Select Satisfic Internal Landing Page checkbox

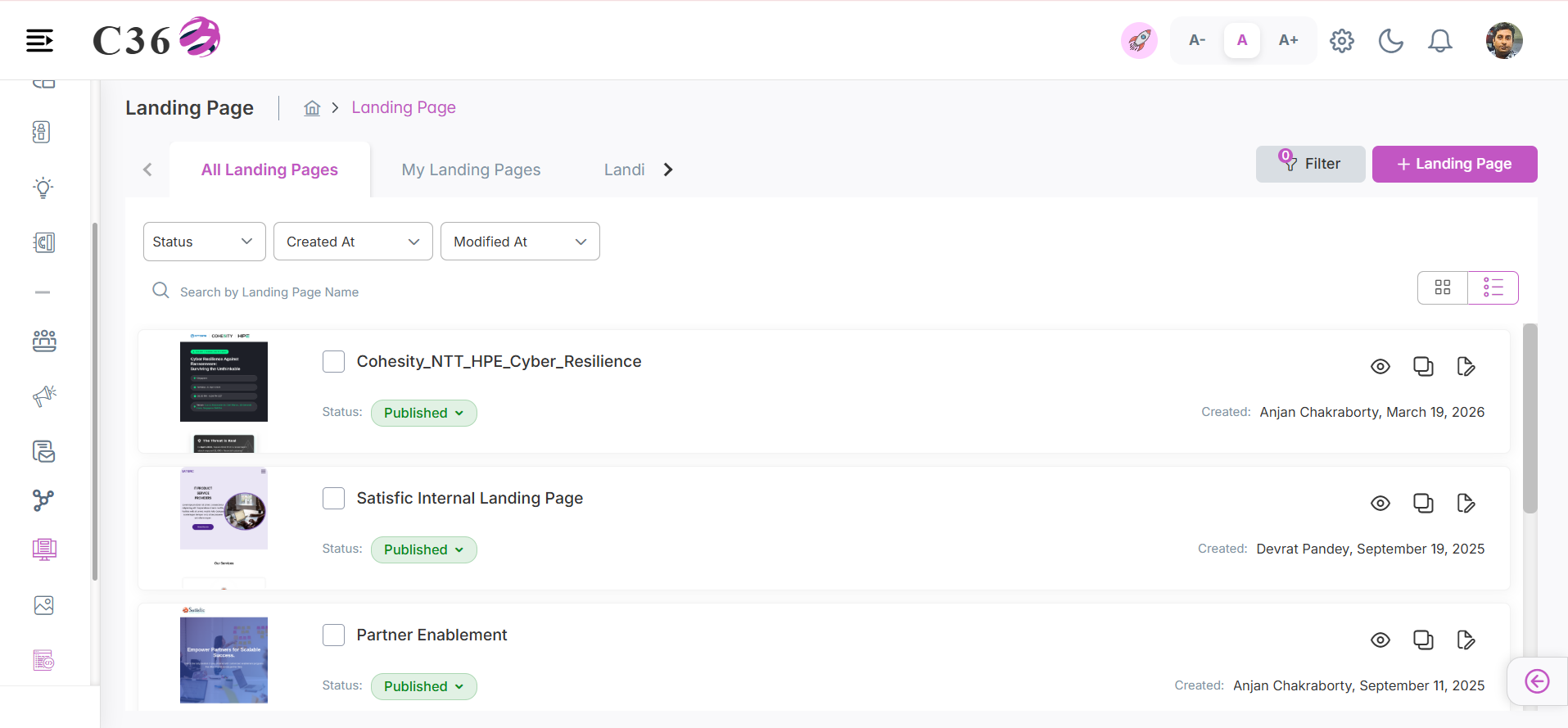[333, 498]
